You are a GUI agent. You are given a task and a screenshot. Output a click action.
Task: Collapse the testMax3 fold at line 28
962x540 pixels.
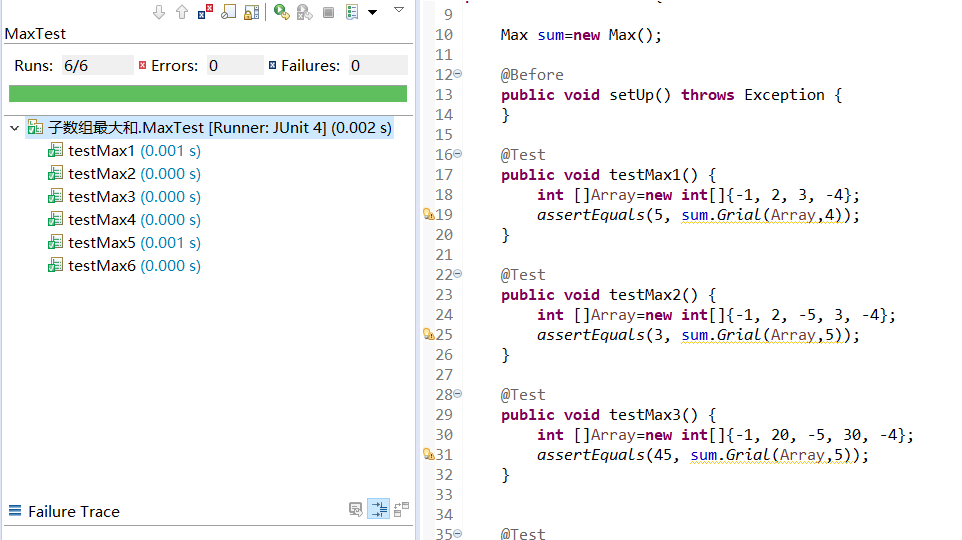tap(458, 393)
